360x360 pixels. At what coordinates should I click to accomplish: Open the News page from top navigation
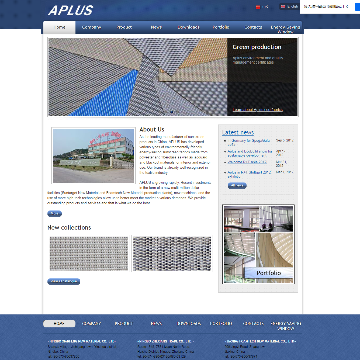point(156,27)
